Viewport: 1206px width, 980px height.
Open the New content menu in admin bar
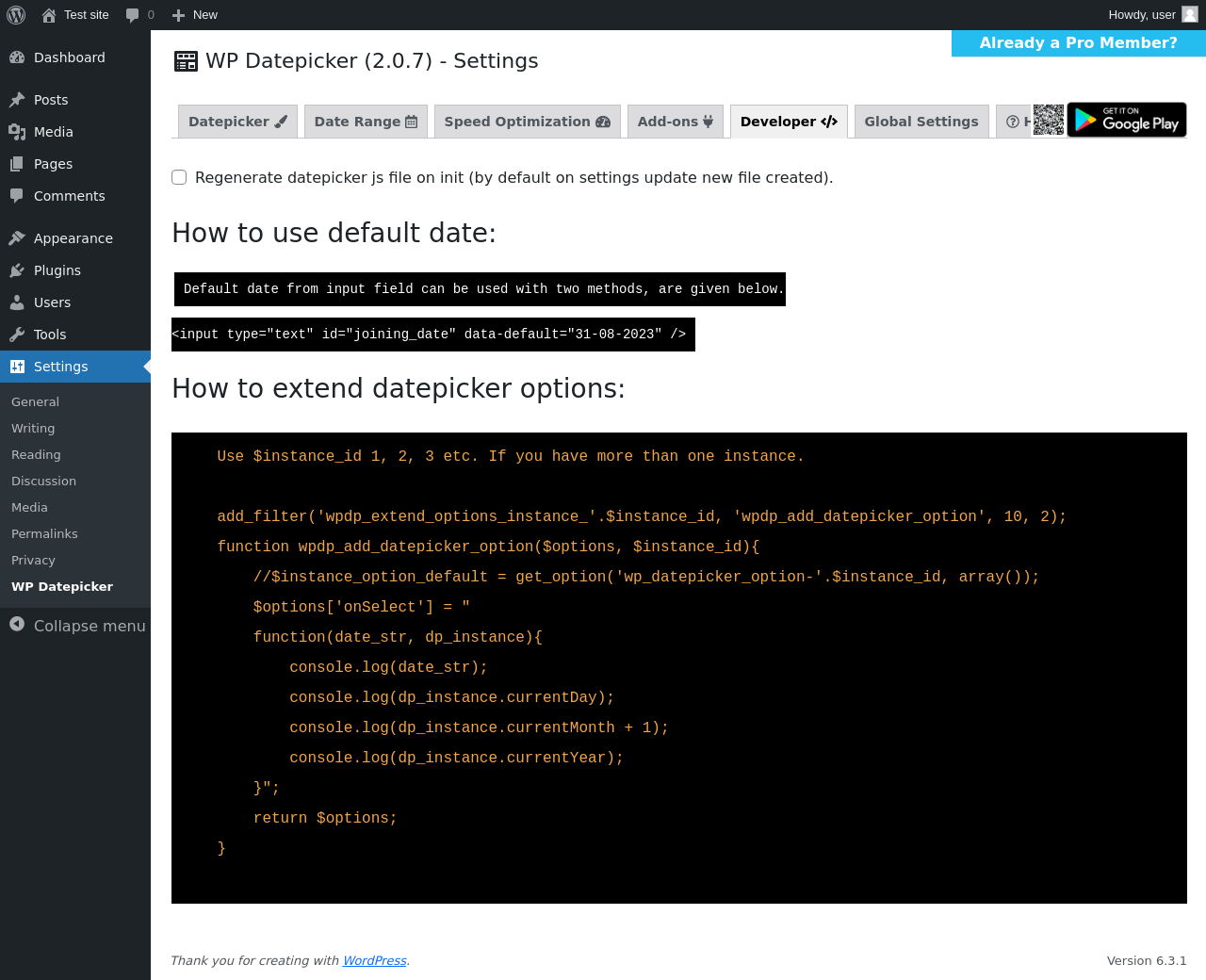tap(195, 15)
